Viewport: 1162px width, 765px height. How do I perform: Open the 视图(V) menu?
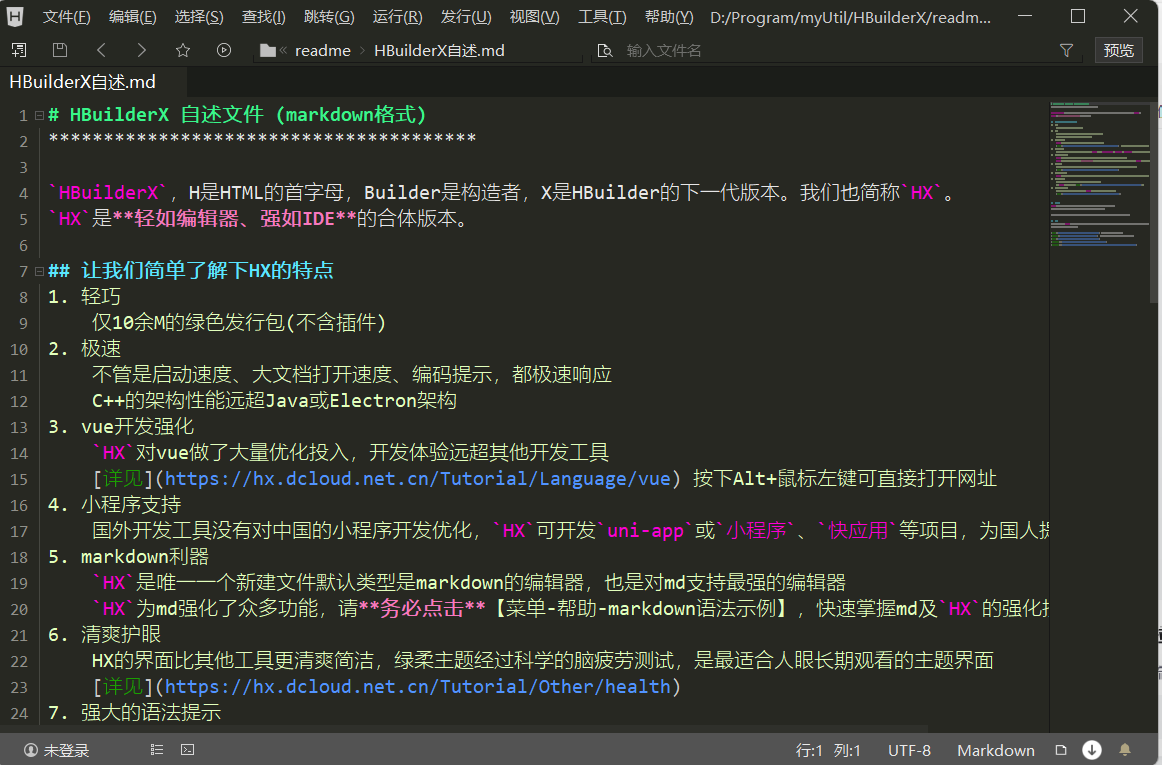pos(534,16)
